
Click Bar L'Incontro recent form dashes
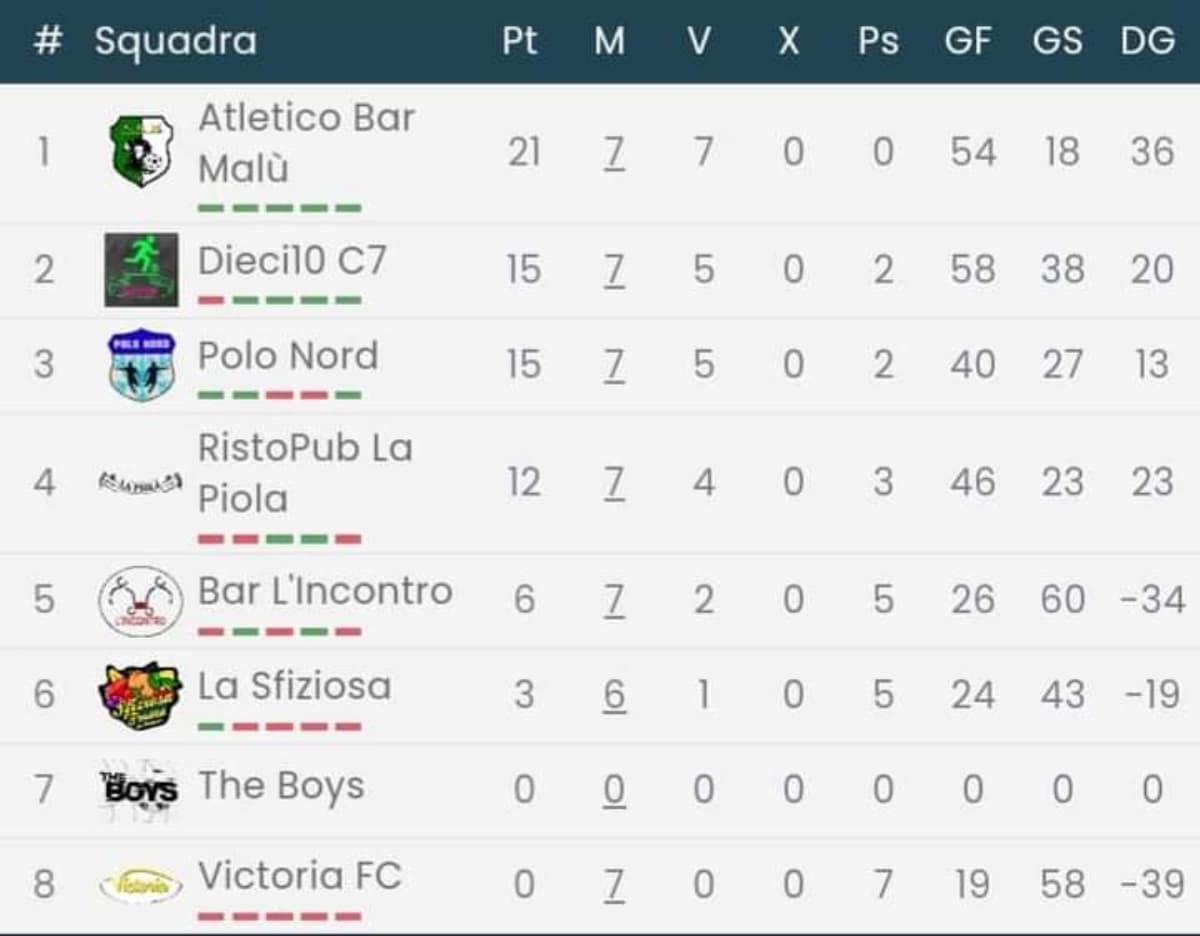pos(279,632)
